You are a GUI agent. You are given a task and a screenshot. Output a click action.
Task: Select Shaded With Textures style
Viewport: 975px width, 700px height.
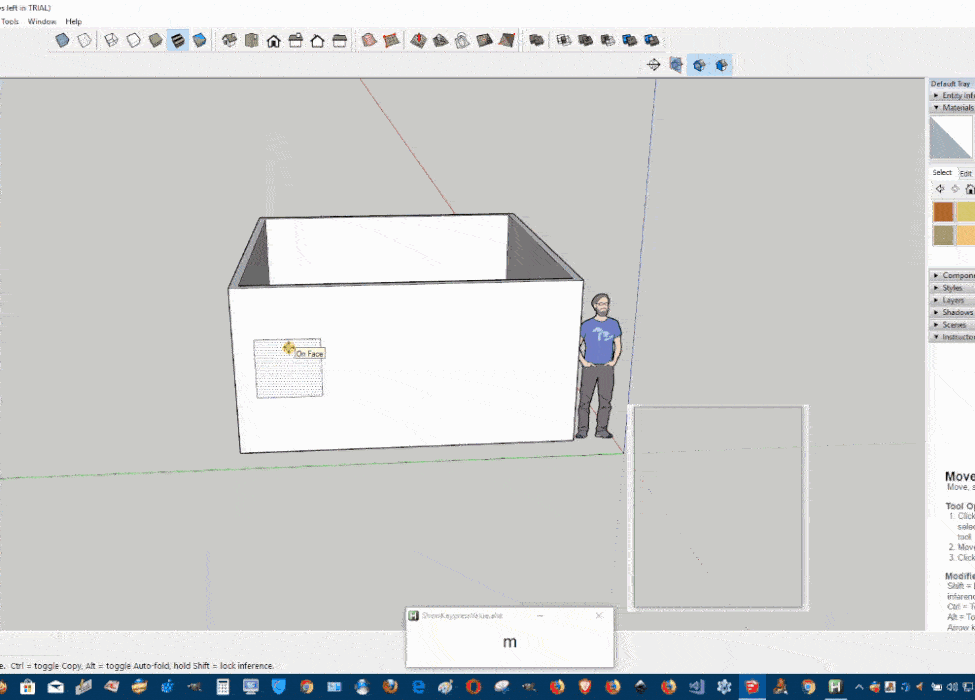[178, 40]
